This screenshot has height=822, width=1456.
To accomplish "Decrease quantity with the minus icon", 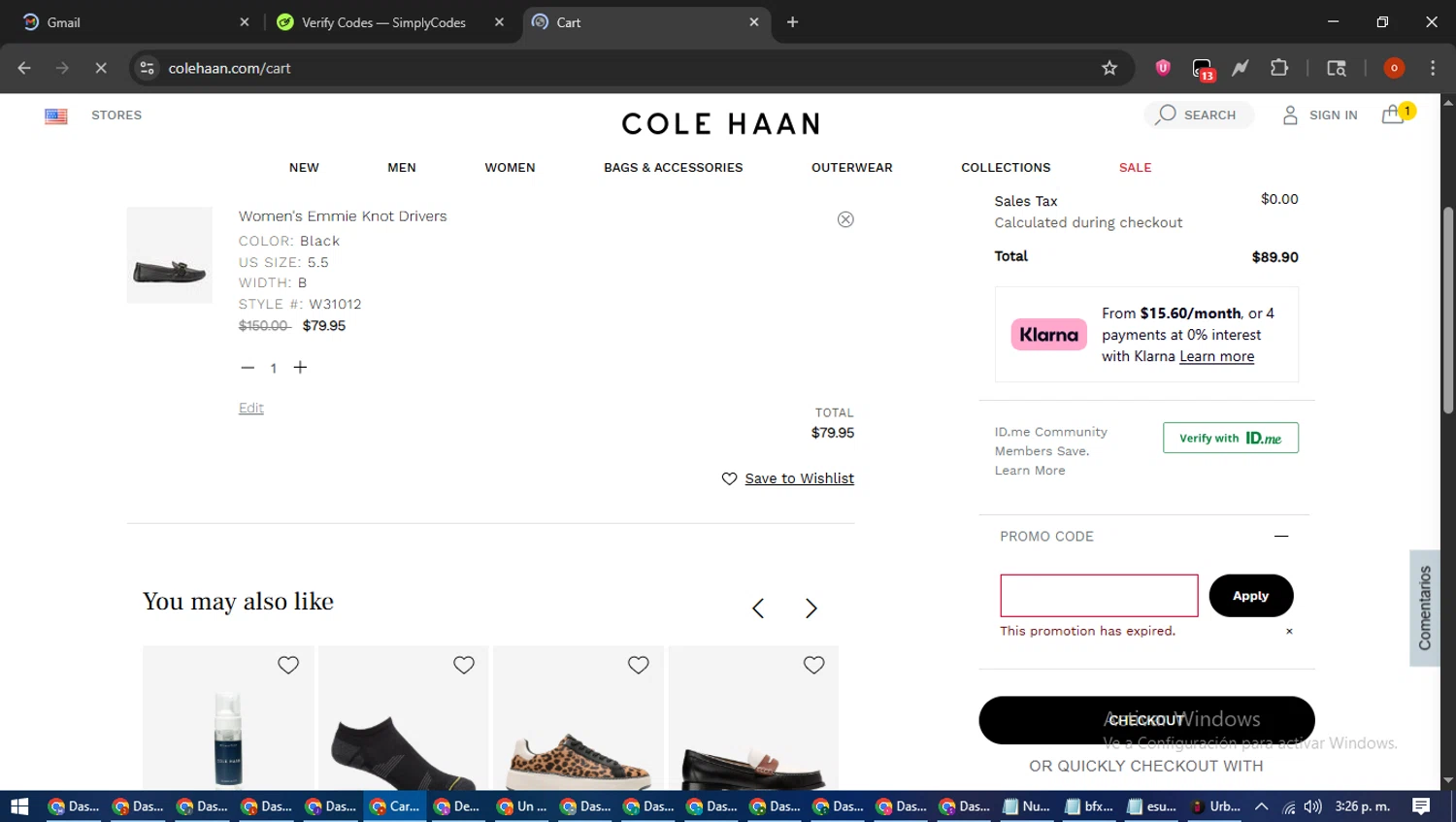I will click(x=248, y=368).
